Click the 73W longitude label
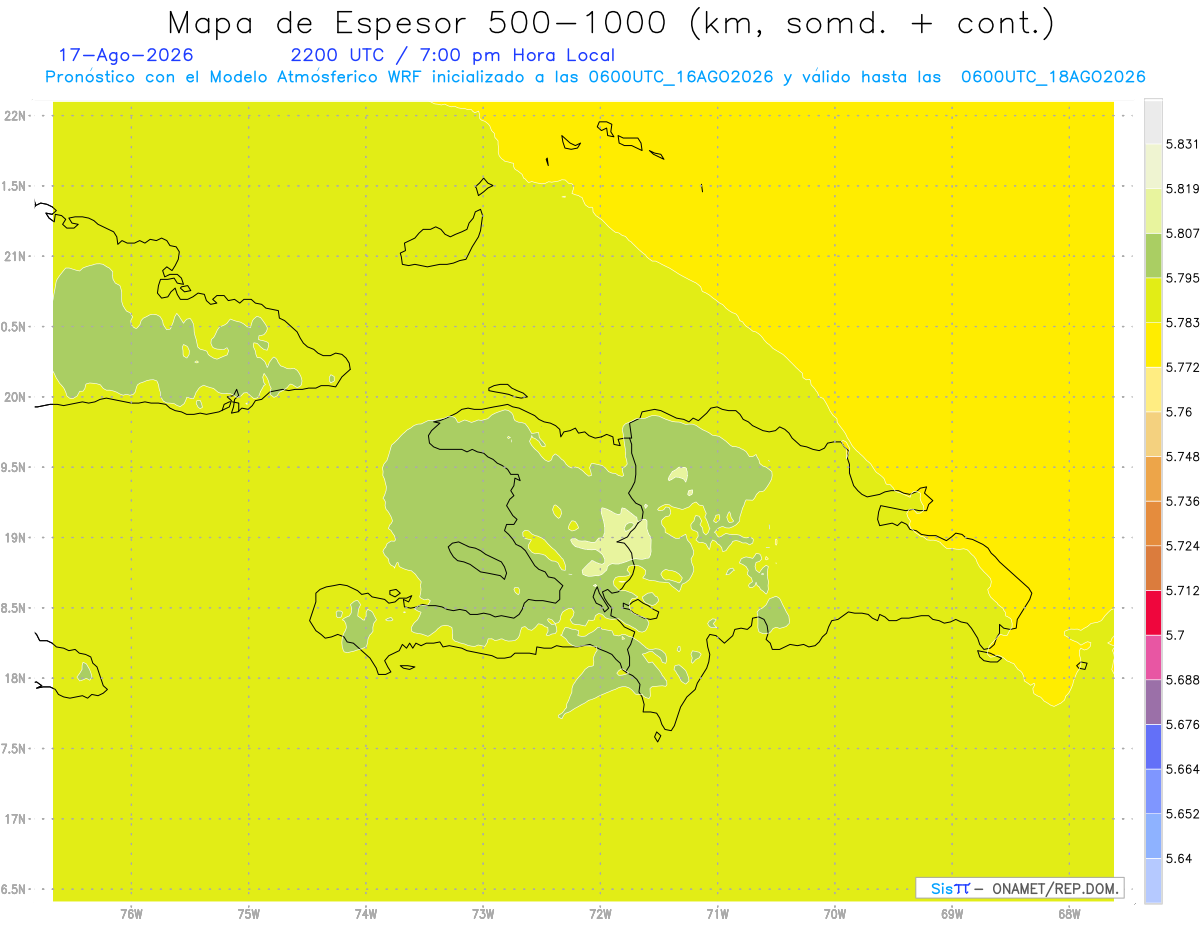This screenshot has width=1200, height=927. (x=483, y=914)
